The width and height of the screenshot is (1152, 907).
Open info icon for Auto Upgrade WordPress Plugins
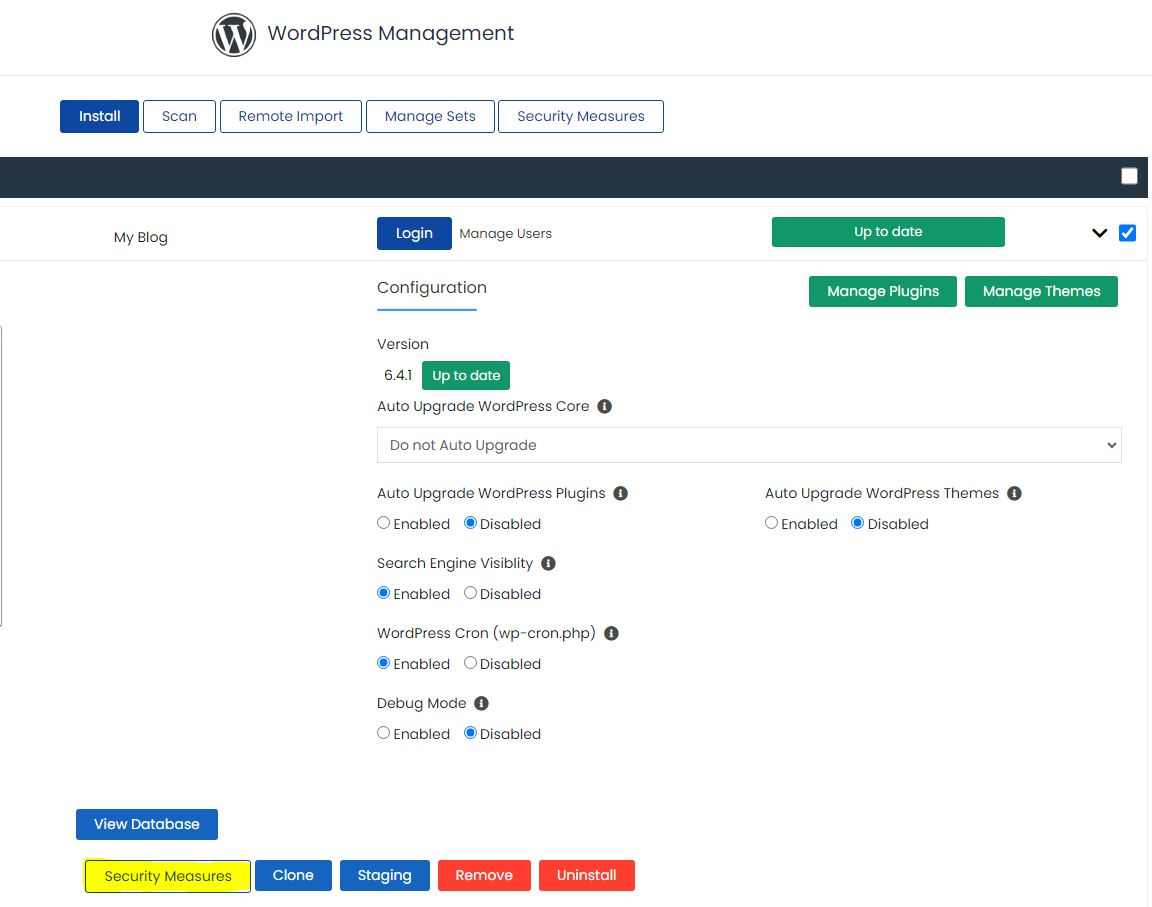[x=621, y=494]
